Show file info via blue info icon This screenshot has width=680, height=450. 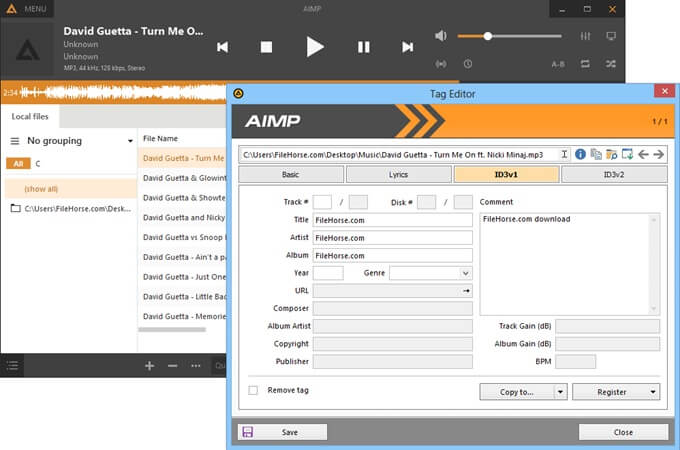580,154
